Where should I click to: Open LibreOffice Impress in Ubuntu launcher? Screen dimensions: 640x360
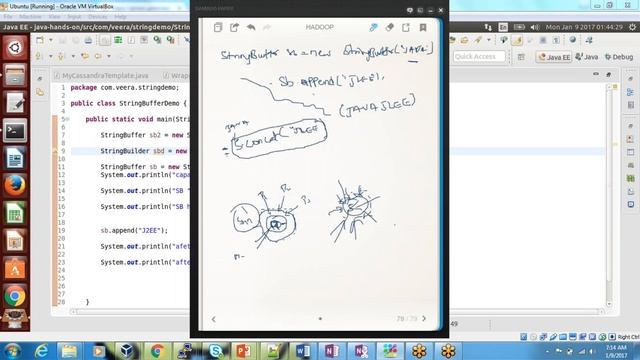(x=15, y=241)
